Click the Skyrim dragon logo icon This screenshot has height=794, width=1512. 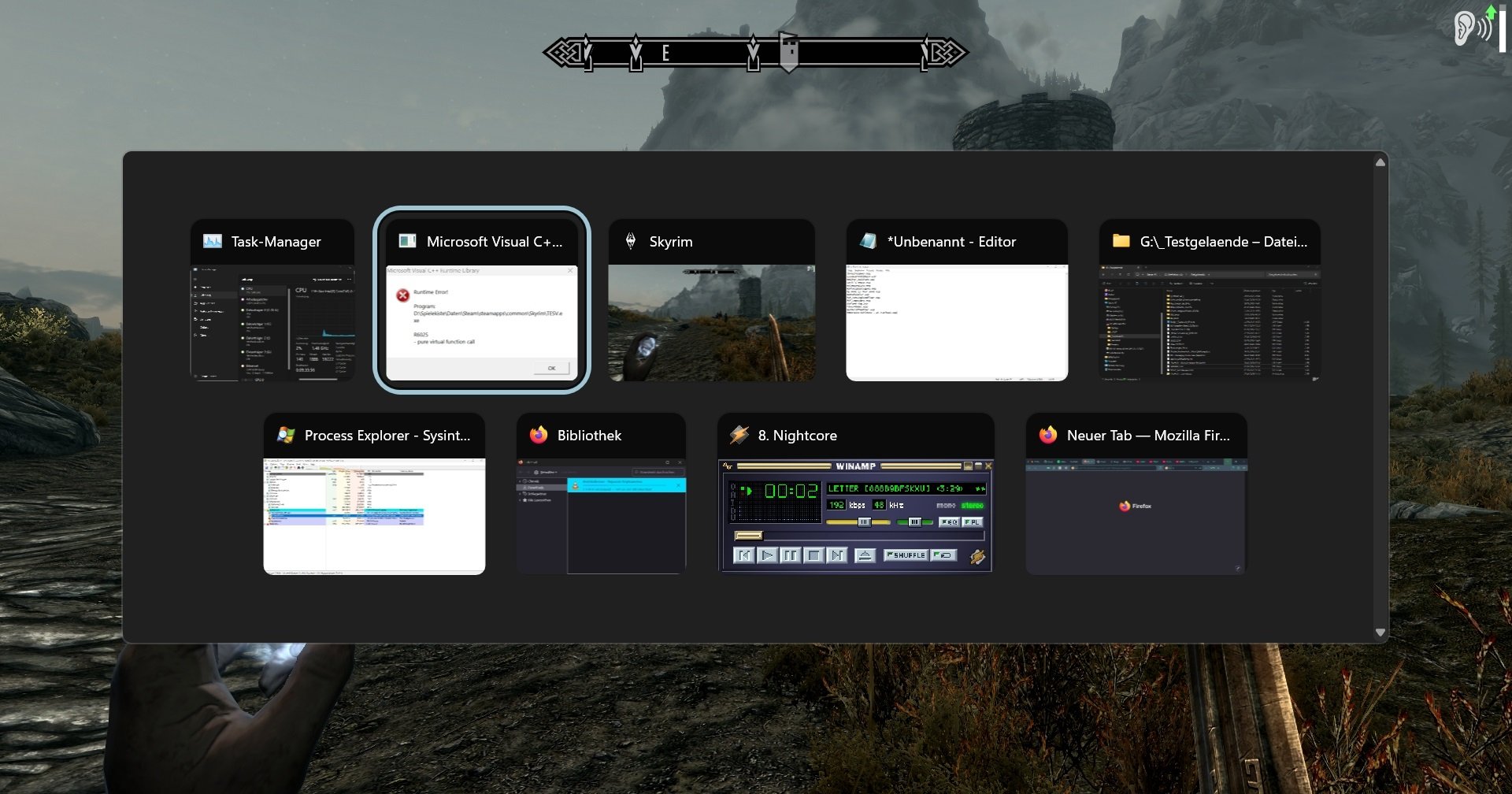[631, 241]
